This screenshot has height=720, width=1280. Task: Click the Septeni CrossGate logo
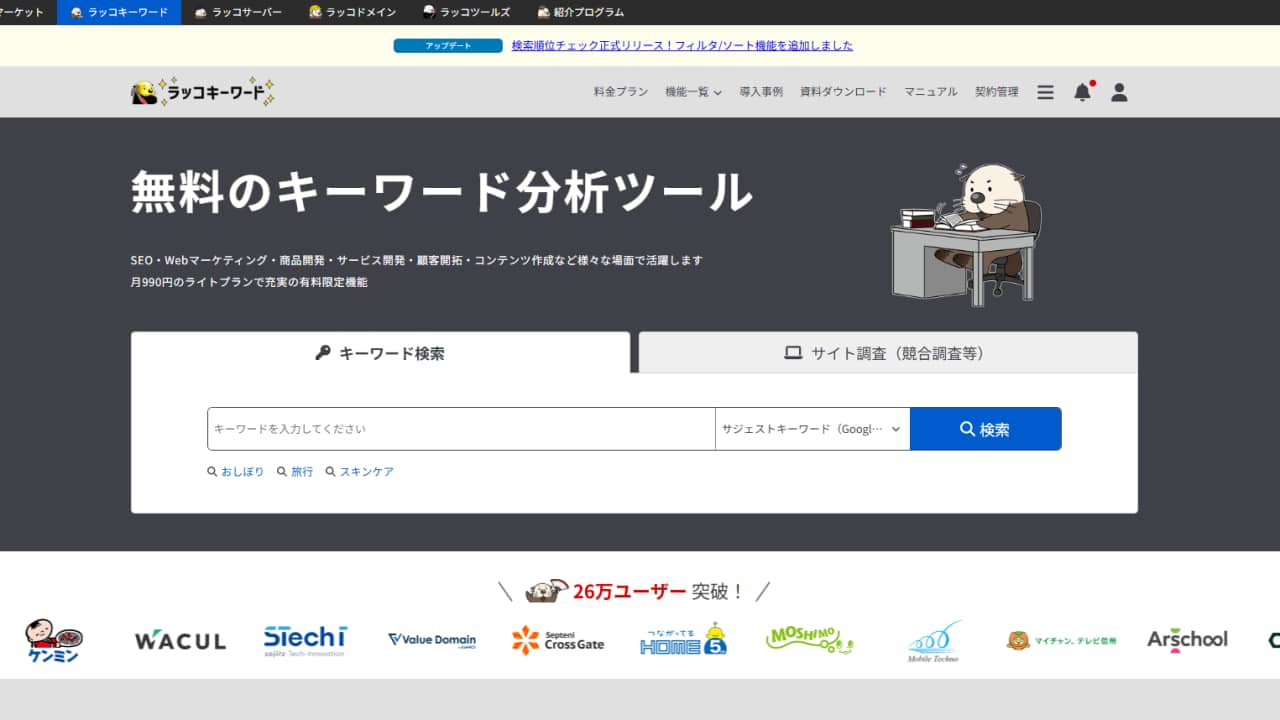click(558, 640)
